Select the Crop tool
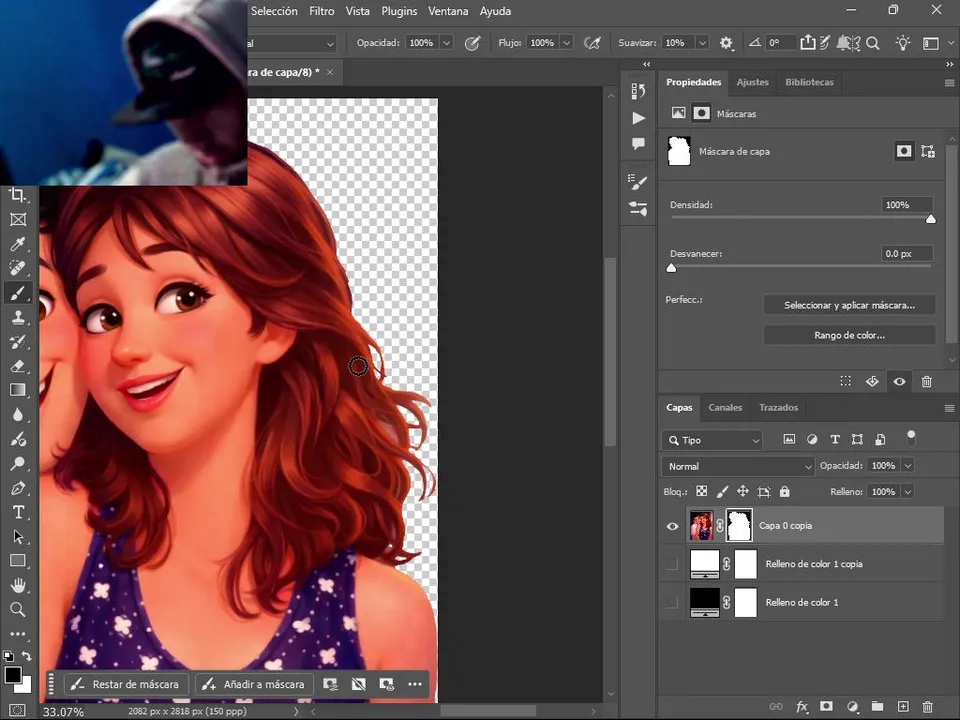 click(18, 195)
